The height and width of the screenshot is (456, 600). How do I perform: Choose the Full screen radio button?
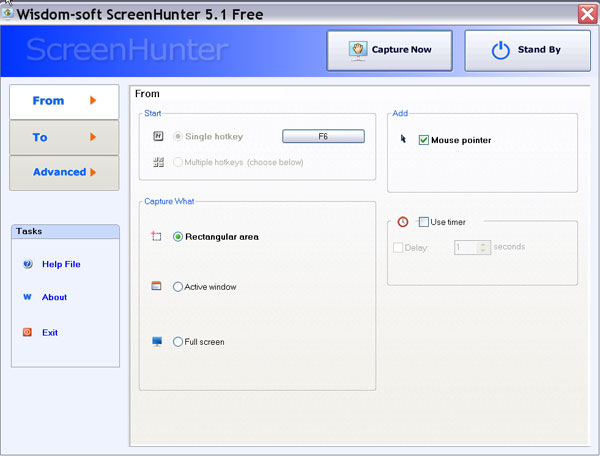(x=178, y=342)
